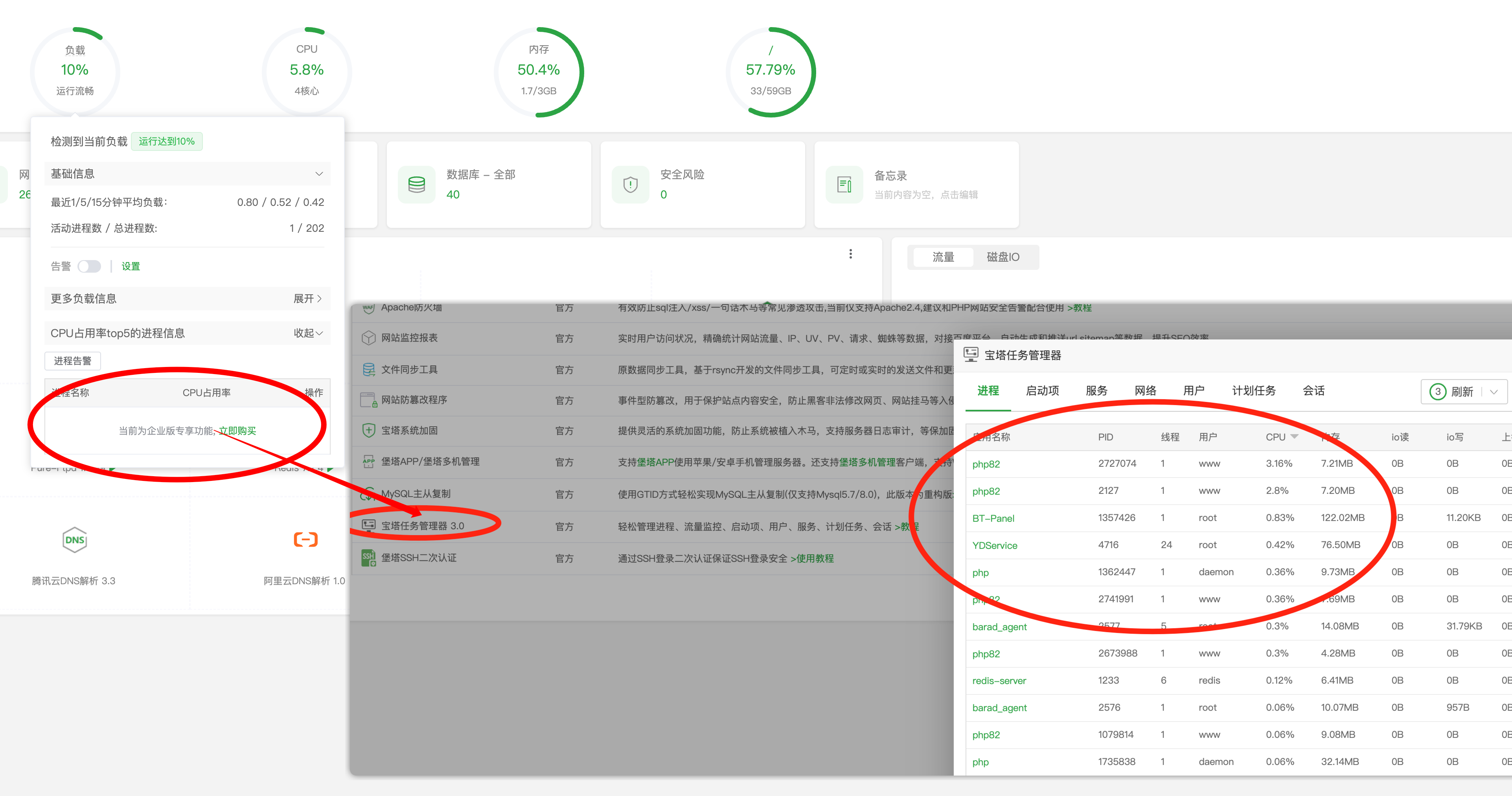This screenshot has width=1512, height=796.
Task: Click php process with PID 1735838
Action: pos(980,763)
